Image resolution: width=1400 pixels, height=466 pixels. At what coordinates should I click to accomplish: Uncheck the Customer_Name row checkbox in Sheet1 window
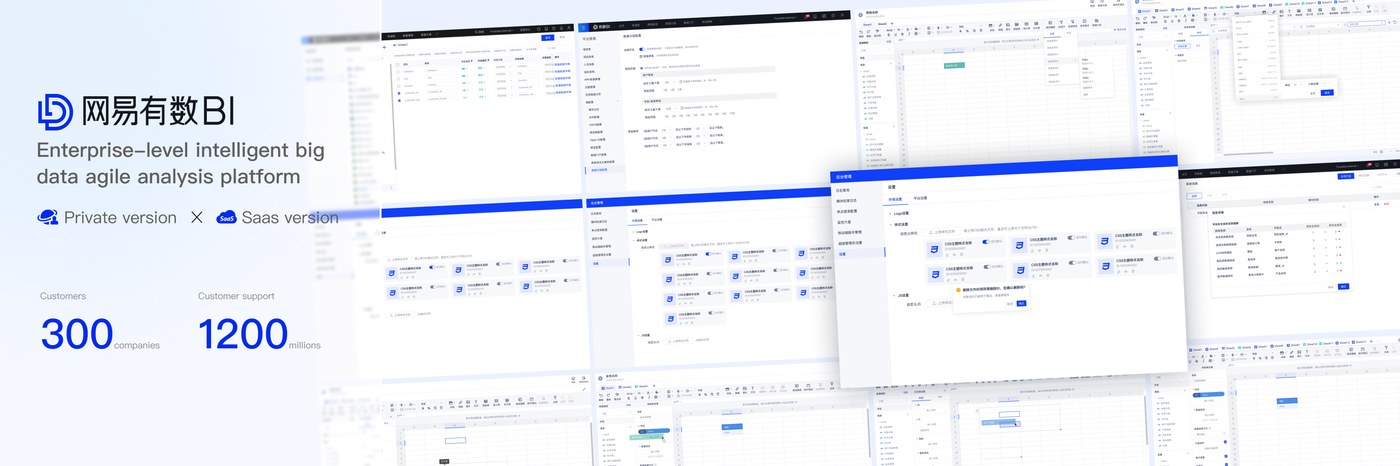pos(399,100)
